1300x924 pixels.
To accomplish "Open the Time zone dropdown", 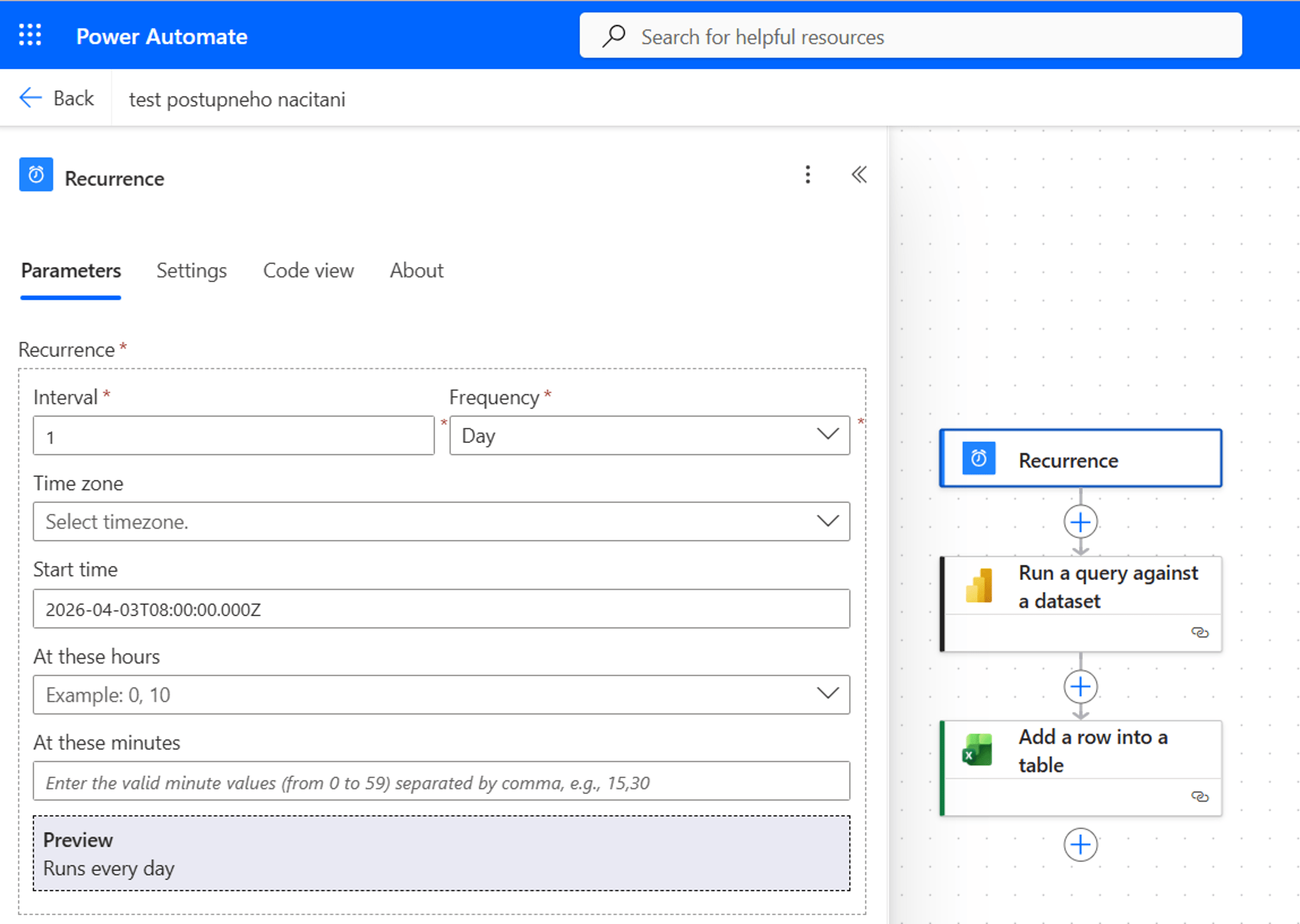I will pyautogui.click(x=441, y=522).
